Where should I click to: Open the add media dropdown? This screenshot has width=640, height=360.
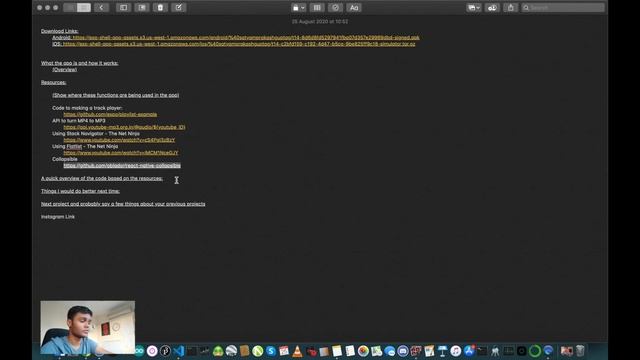(x=473, y=7)
